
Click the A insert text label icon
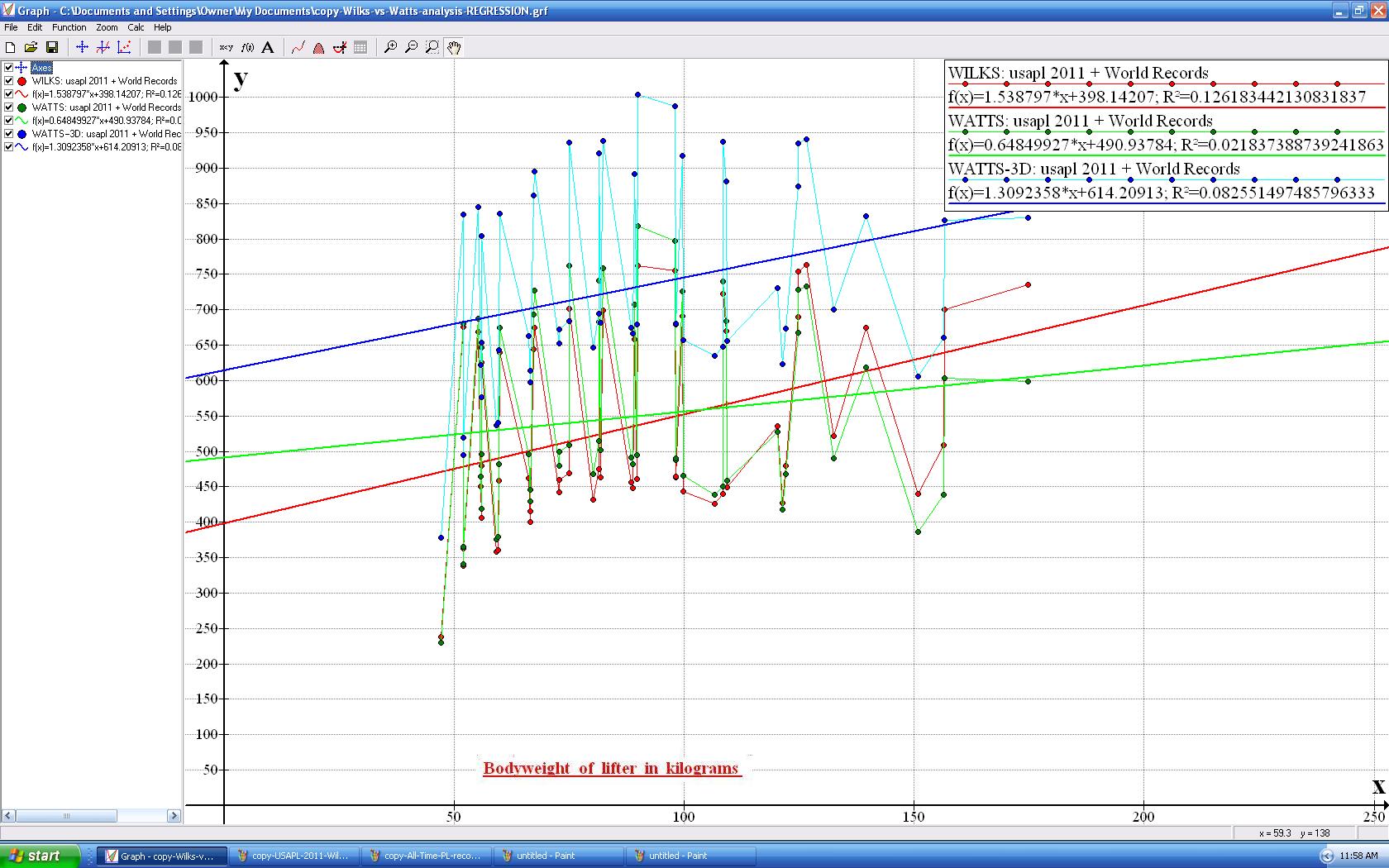[267, 47]
